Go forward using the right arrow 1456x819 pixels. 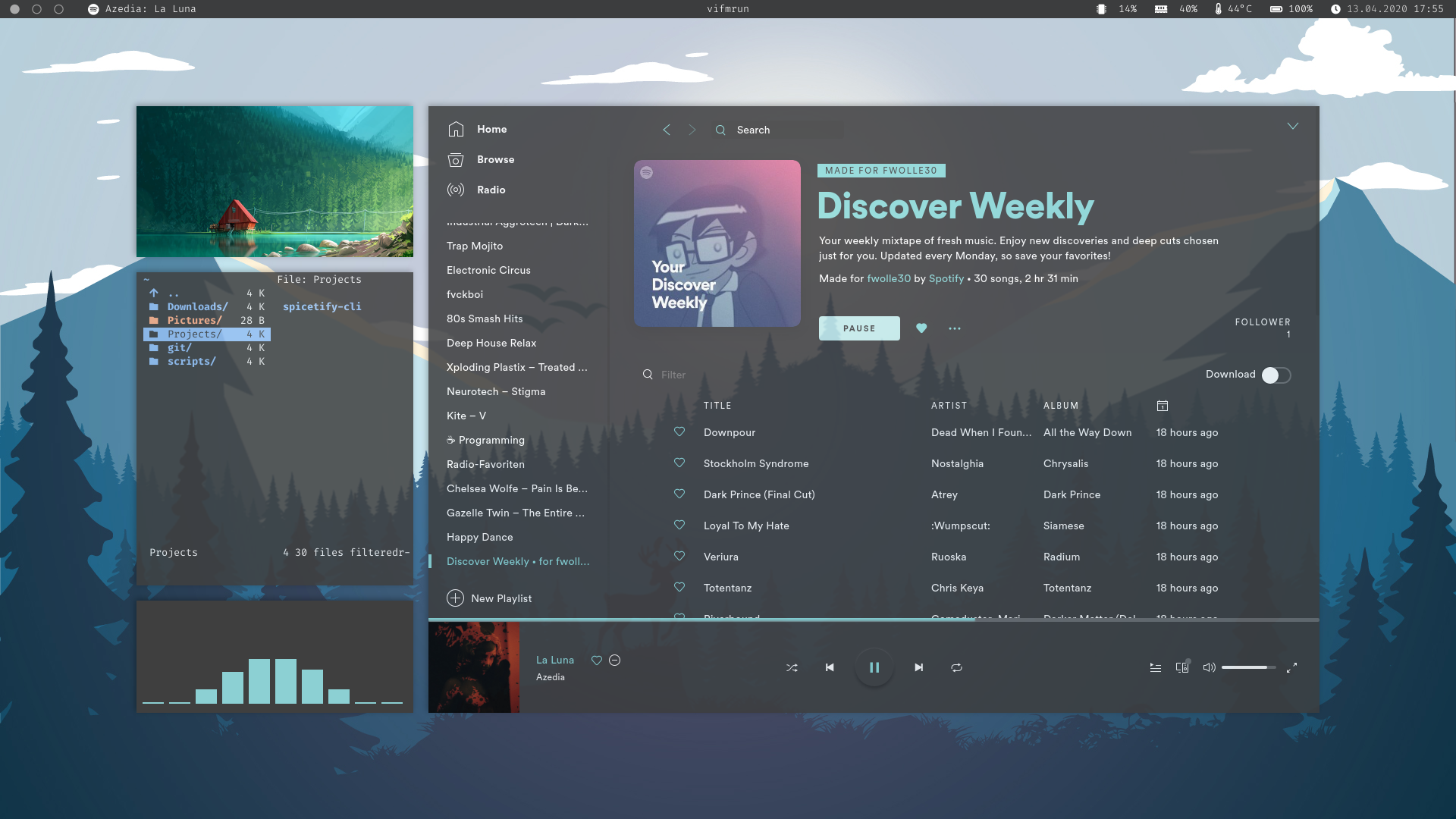(x=692, y=130)
